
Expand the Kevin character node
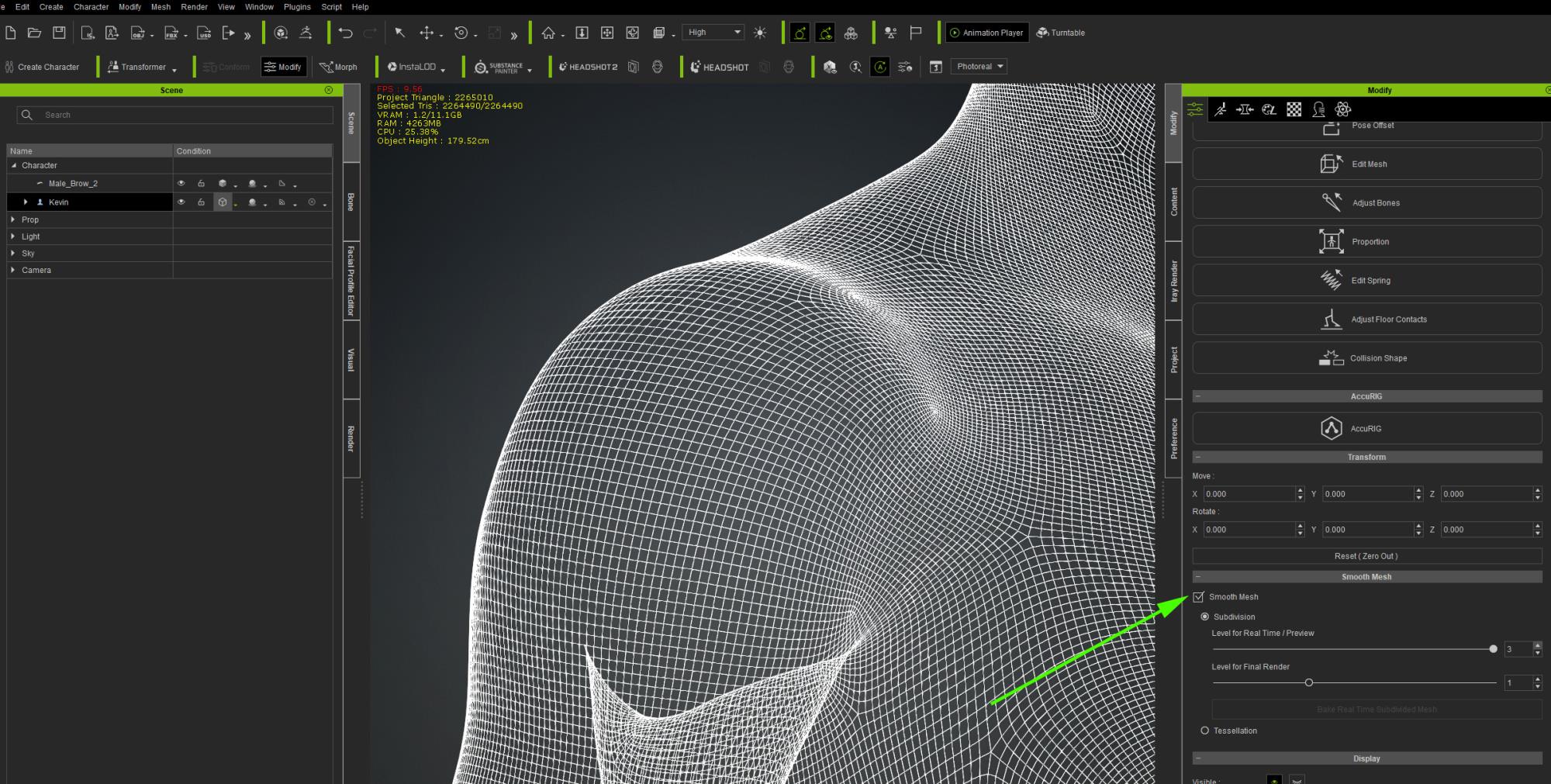[x=26, y=202]
